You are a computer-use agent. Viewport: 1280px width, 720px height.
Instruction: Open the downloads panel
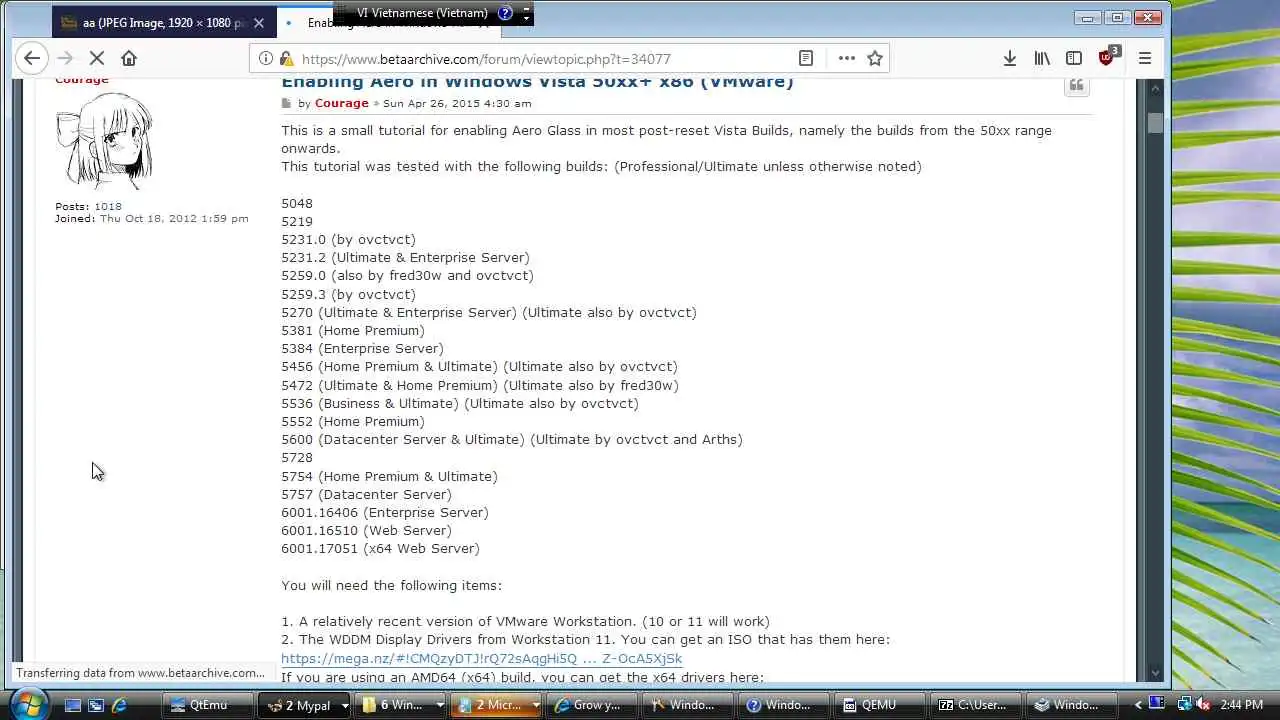(x=1010, y=58)
